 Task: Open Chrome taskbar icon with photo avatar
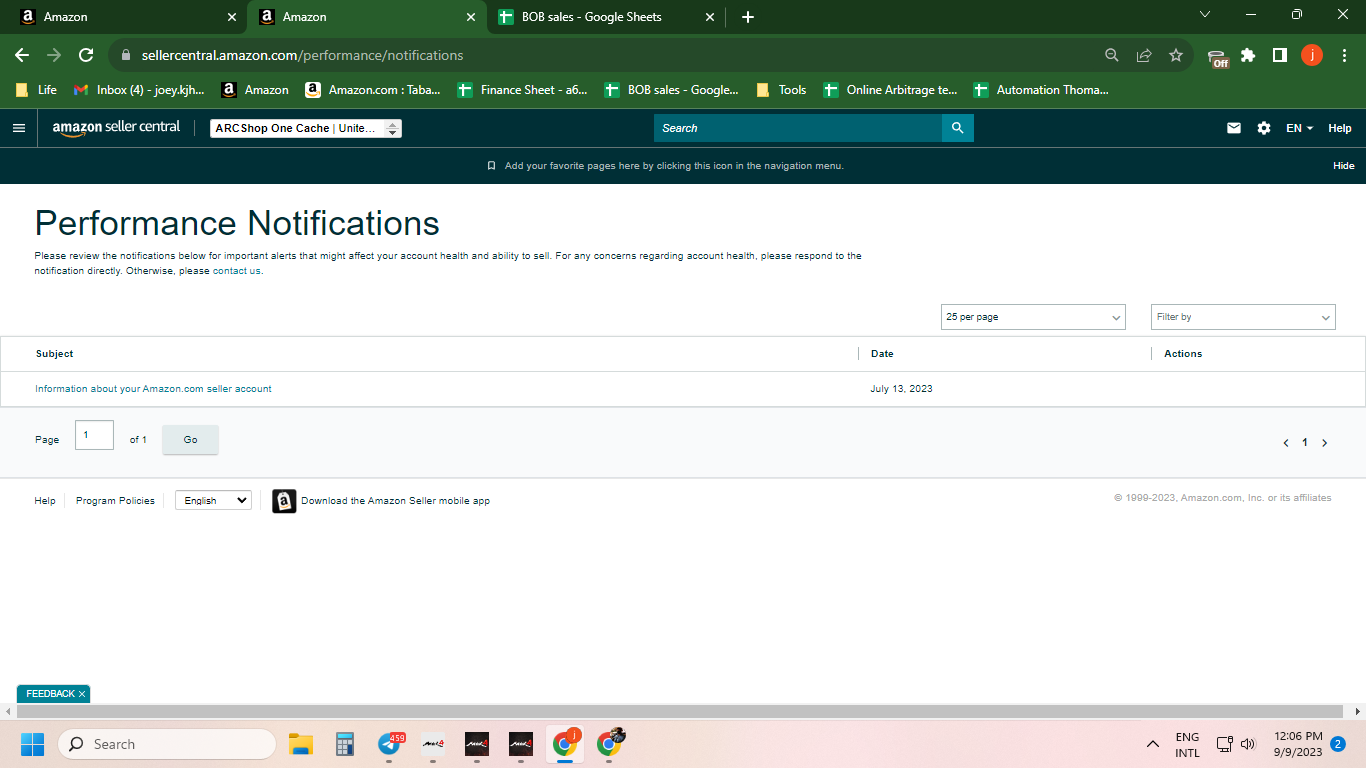(609, 743)
